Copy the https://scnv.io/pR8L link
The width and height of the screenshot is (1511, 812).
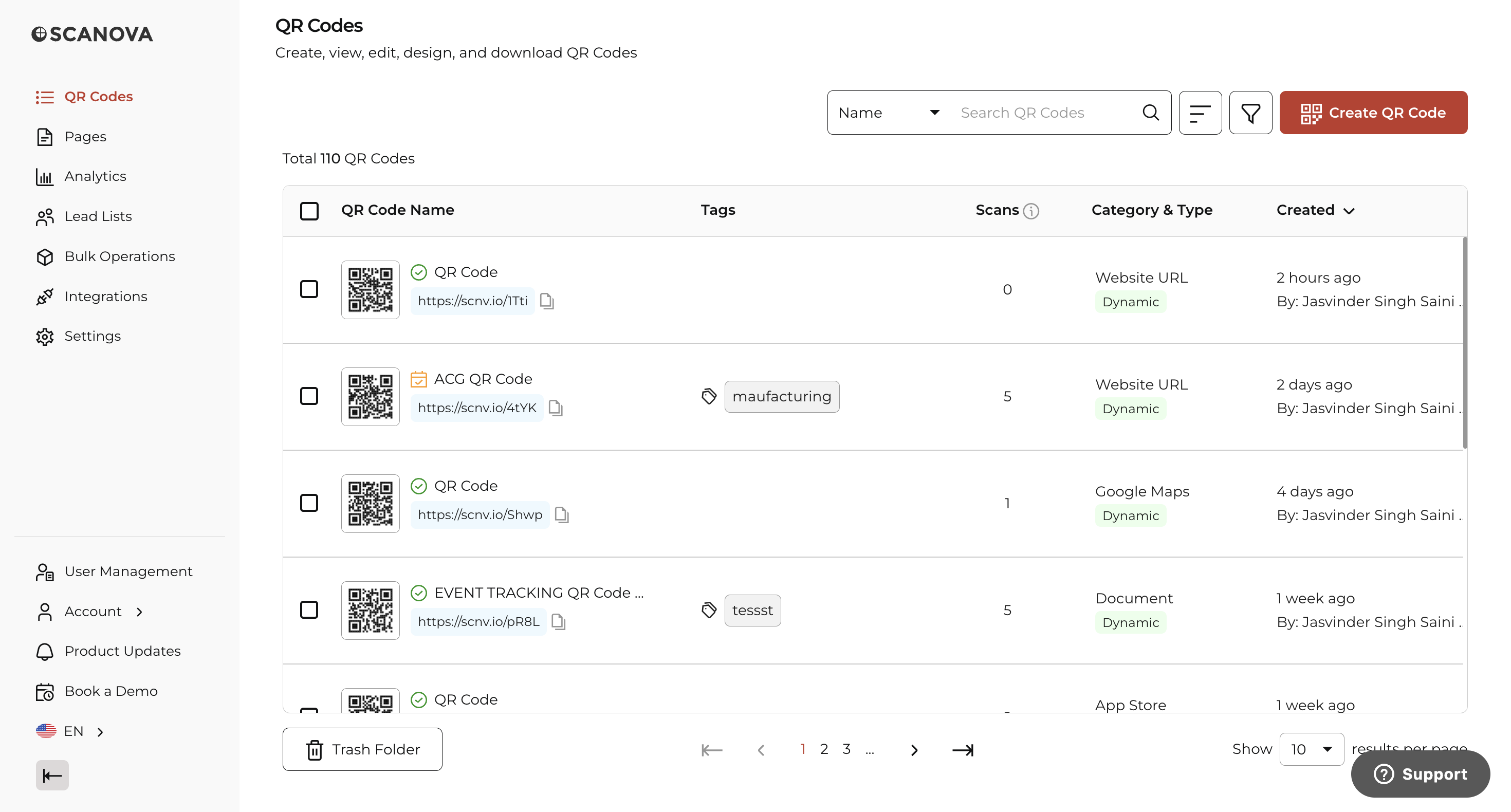pyautogui.click(x=559, y=621)
